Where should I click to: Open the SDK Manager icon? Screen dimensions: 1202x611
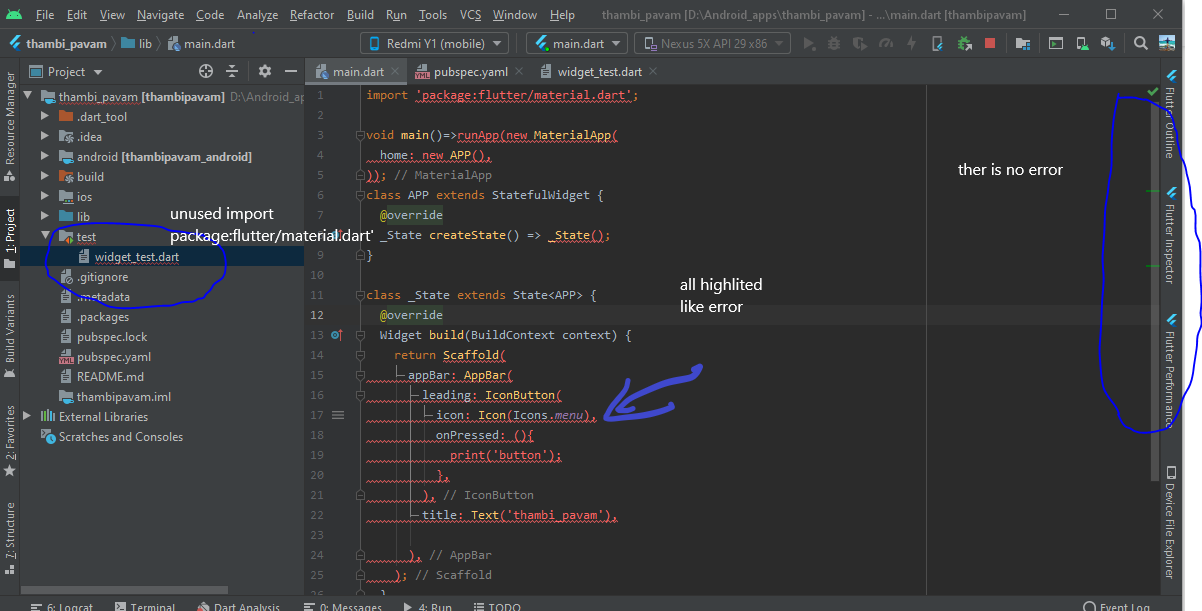tap(1108, 44)
